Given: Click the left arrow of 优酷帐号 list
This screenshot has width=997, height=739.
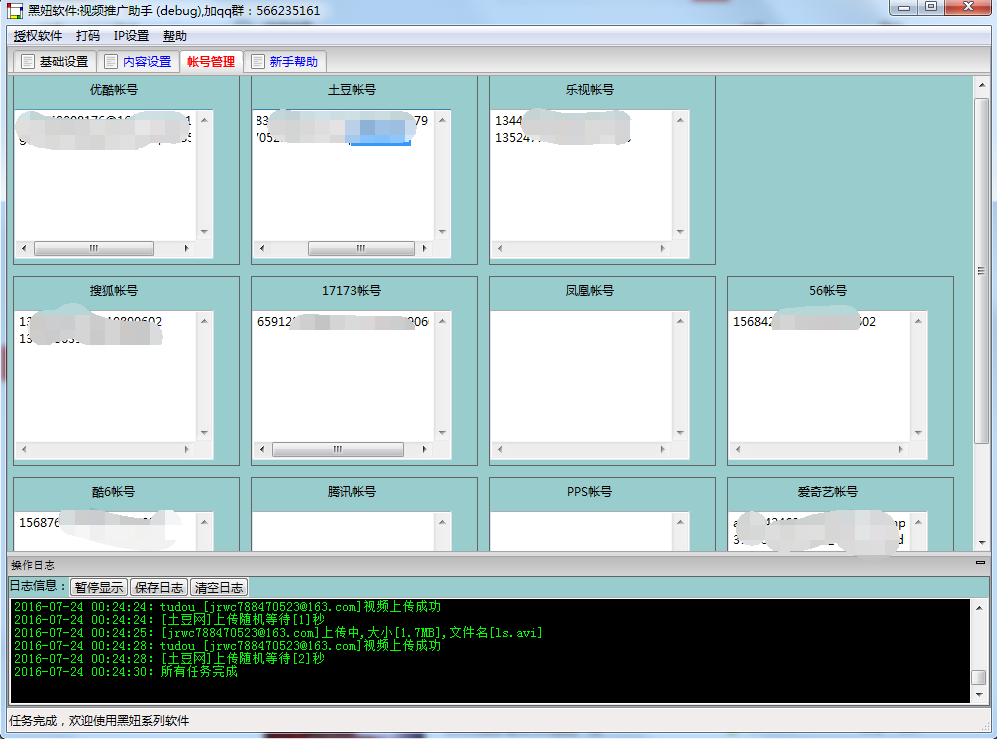Looking at the screenshot, I should coord(24,249).
